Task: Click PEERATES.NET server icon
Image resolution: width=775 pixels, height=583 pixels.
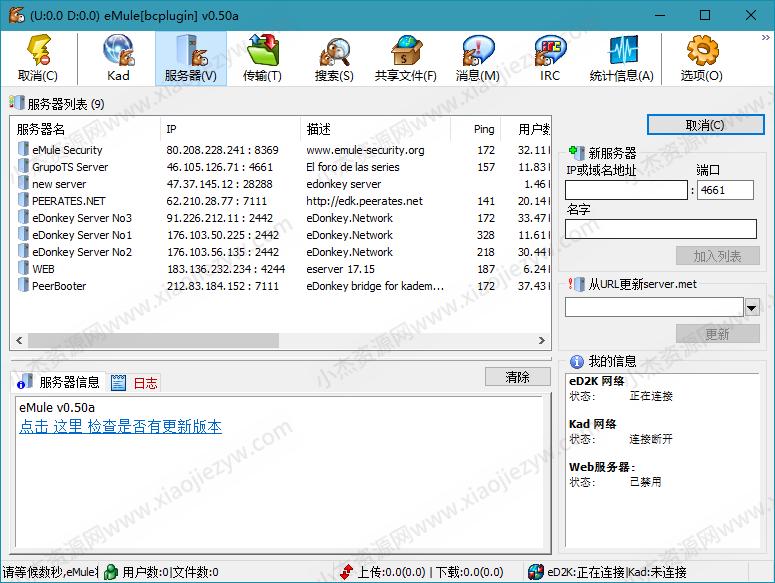Action: click(23, 200)
